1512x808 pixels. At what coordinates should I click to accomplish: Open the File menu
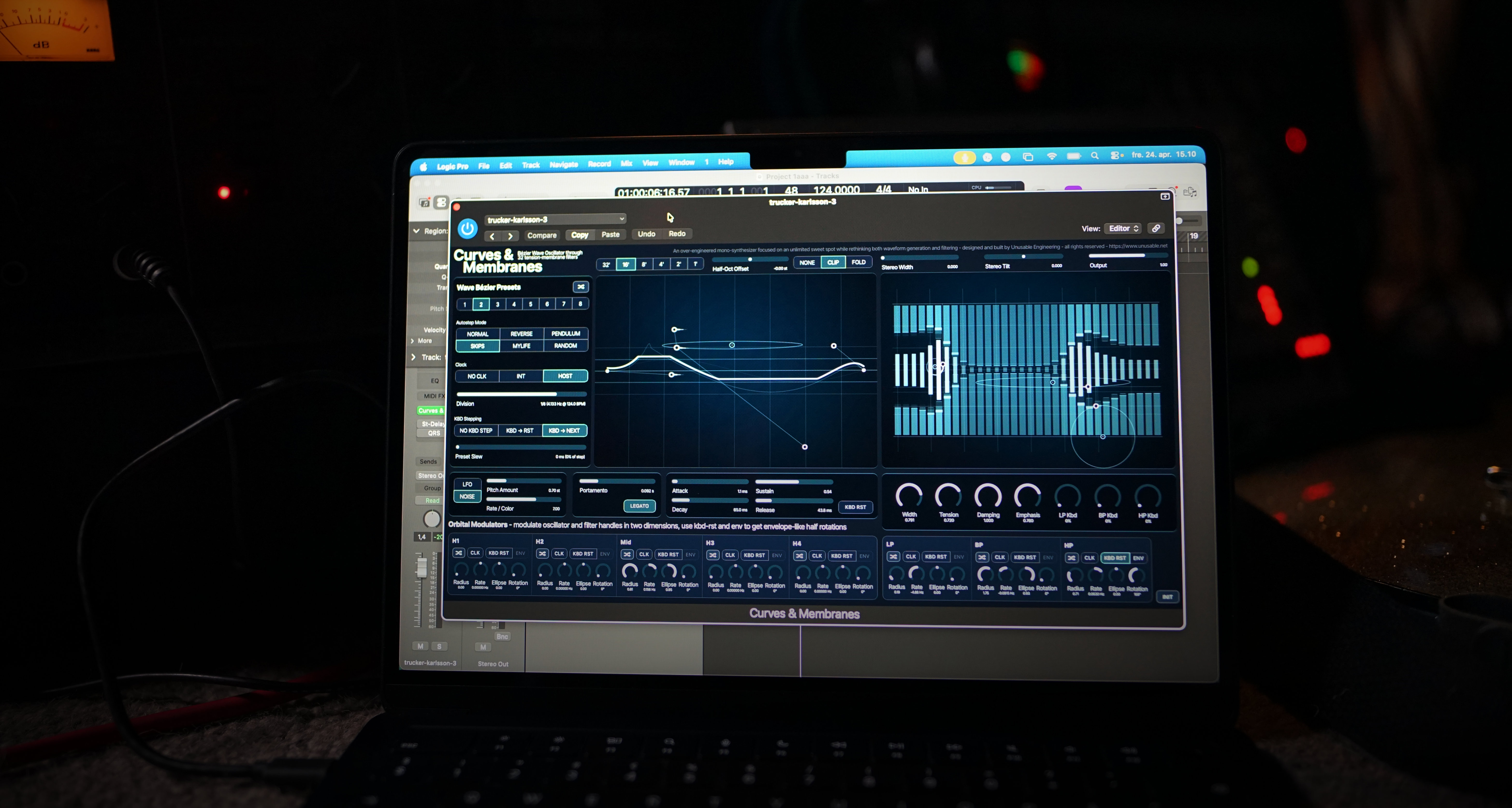pyautogui.click(x=484, y=166)
